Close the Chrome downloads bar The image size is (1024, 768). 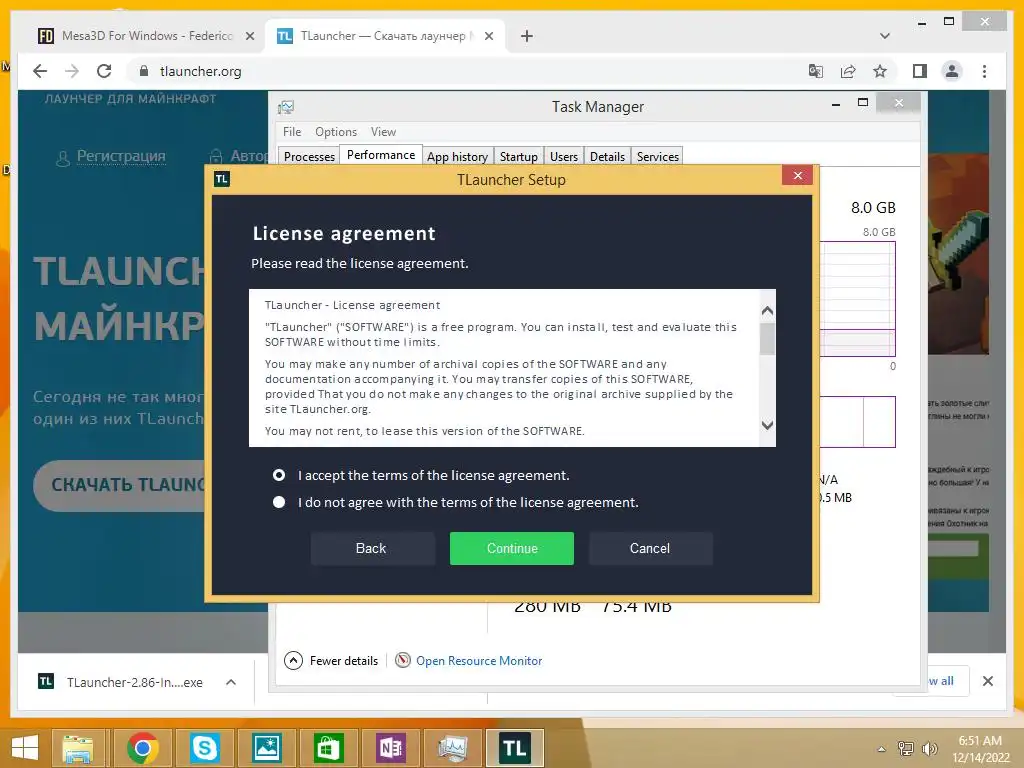pos(987,681)
